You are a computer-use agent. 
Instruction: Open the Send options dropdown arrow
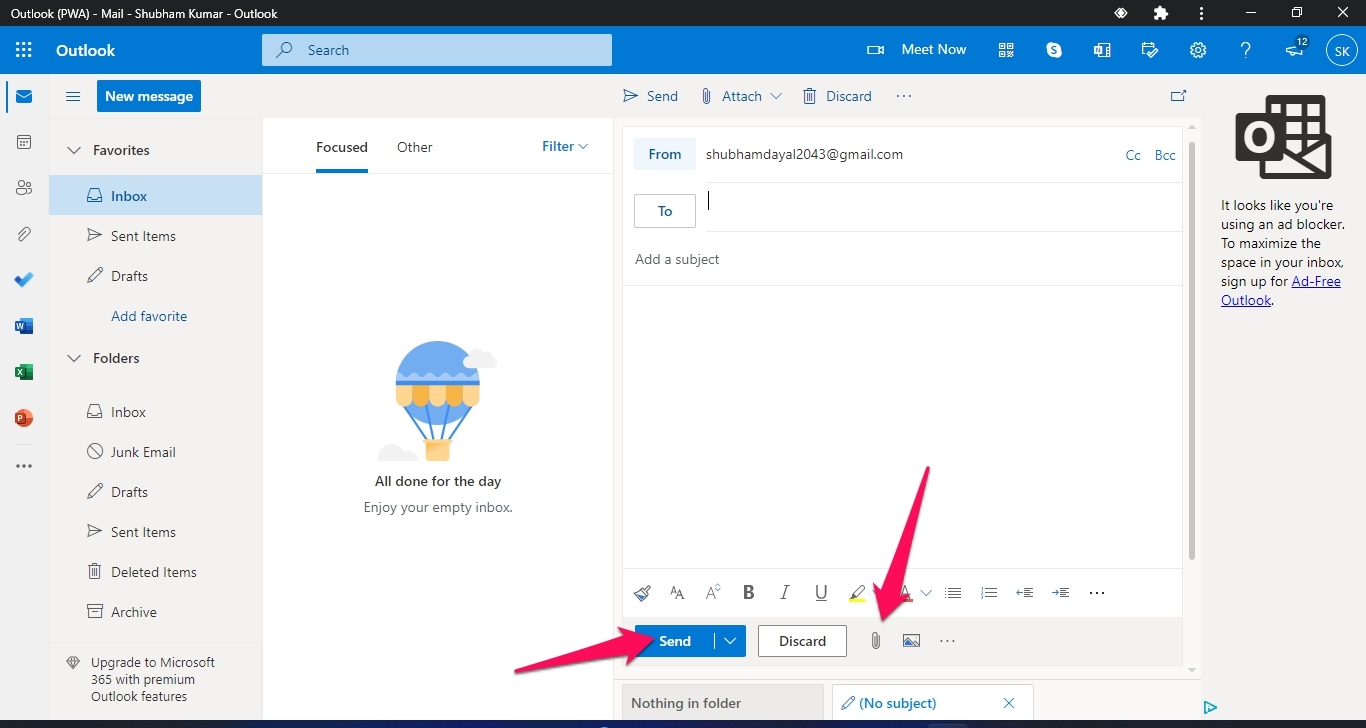click(x=730, y=641)
